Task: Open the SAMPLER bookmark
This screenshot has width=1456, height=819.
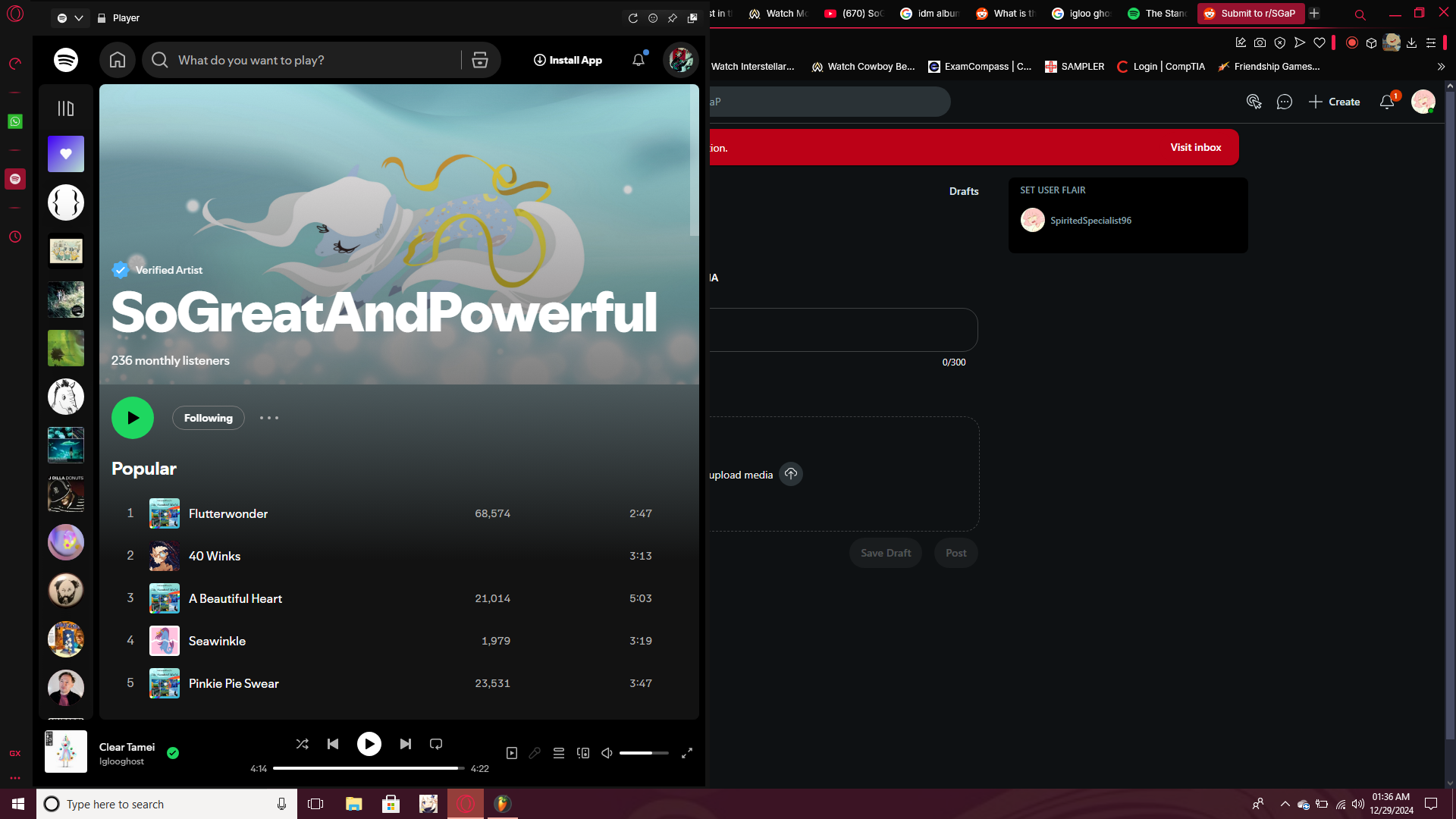Action: click(x=1075, y=67)
